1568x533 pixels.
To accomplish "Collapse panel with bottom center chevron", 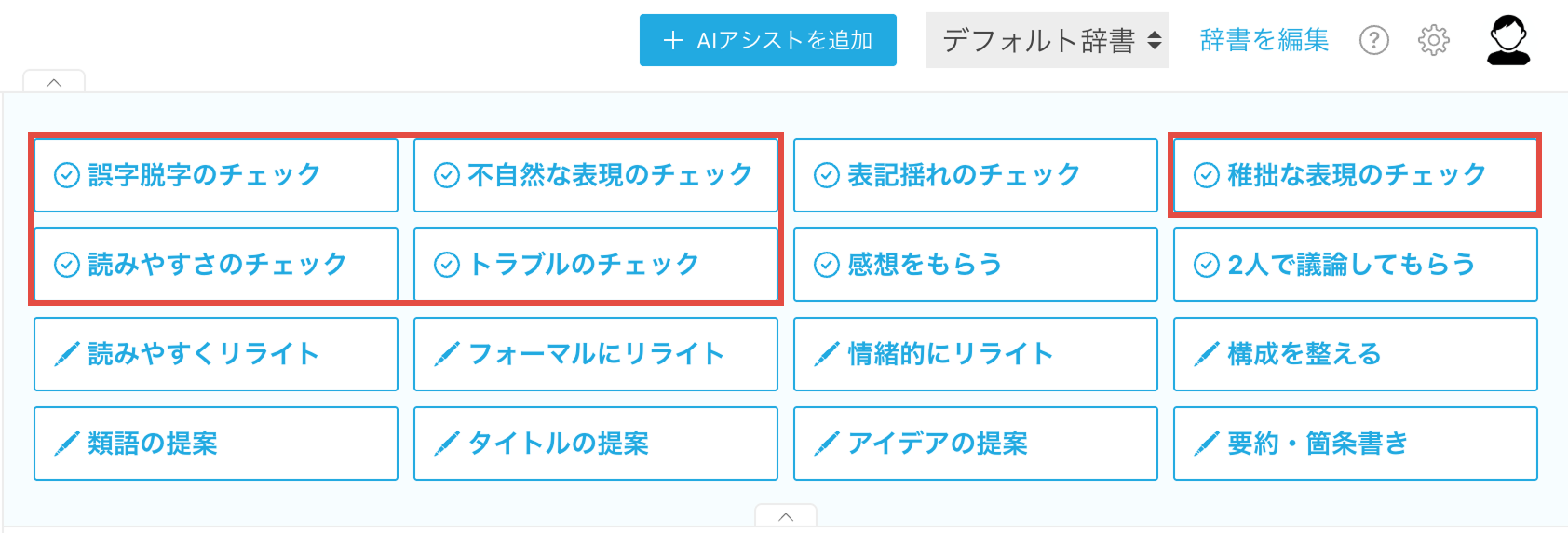I will [x=786, y=516].
